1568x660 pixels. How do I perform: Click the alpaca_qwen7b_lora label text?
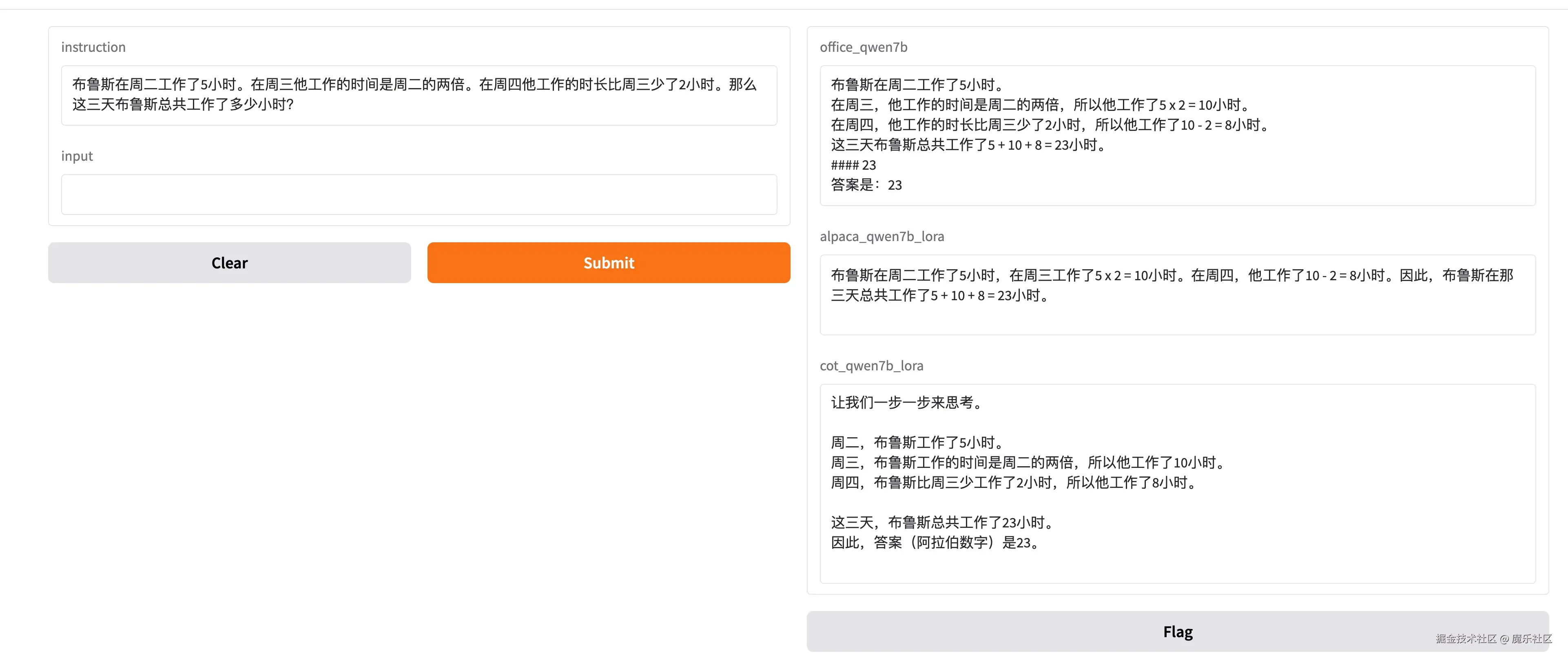point(881,236)
